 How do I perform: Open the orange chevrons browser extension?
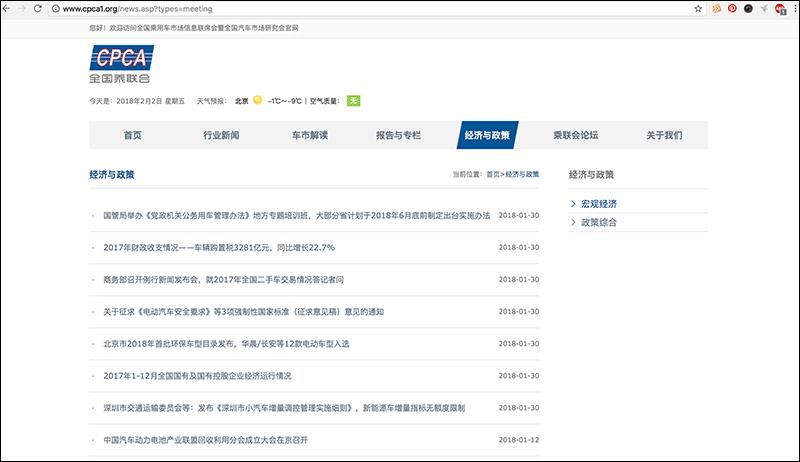pos(717,9)
